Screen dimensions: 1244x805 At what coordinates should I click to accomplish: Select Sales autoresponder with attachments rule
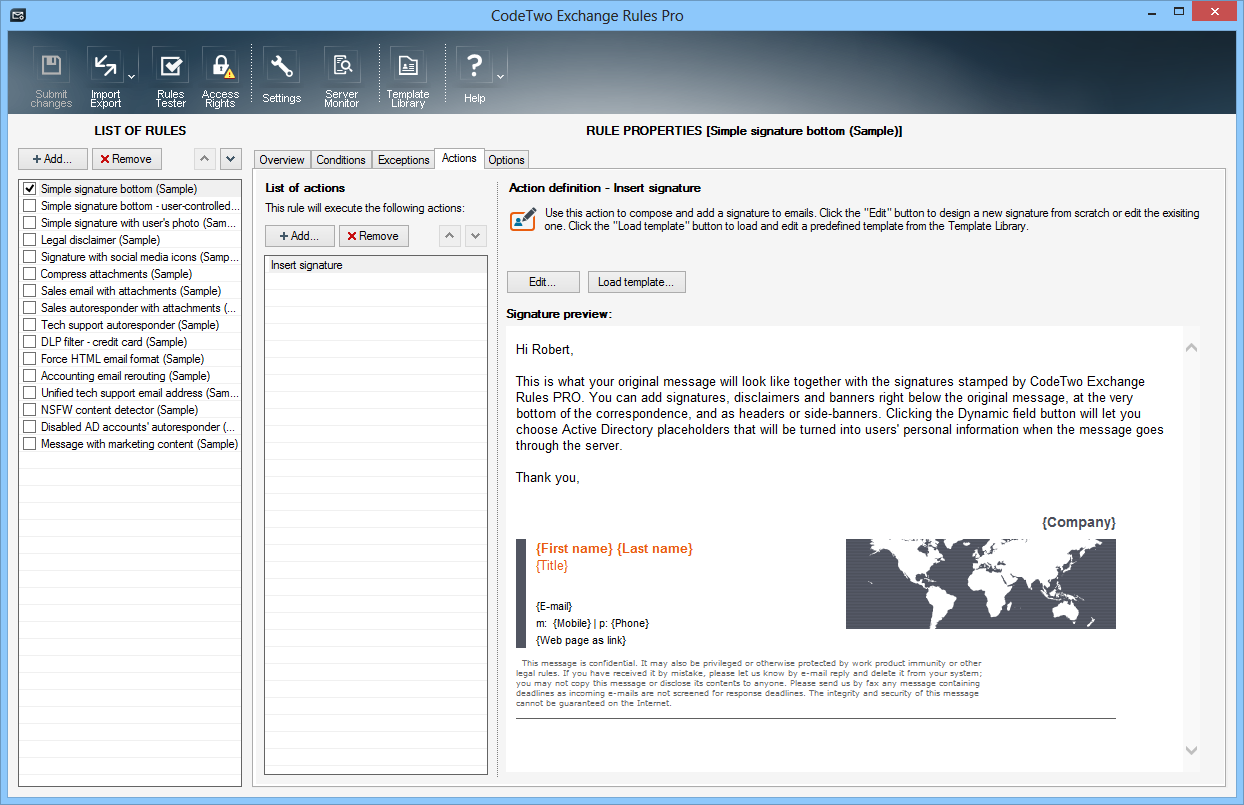pyautogui.click(x=138, y=307)
